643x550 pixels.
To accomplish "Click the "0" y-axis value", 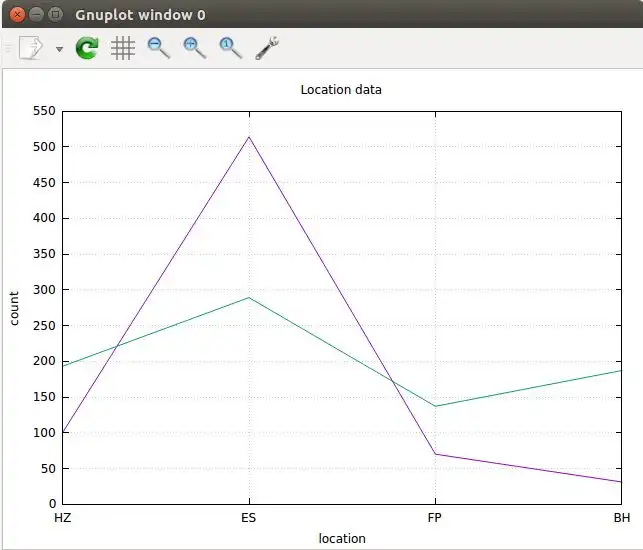I will (52, 504).
